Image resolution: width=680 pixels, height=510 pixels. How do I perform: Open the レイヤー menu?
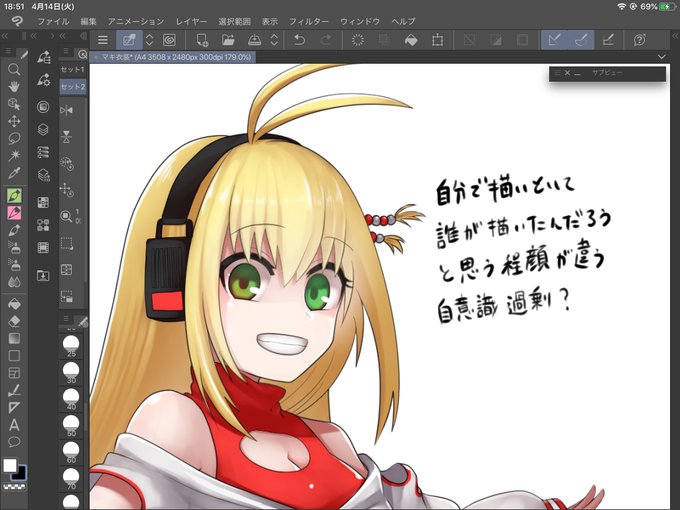pos(191,21)
